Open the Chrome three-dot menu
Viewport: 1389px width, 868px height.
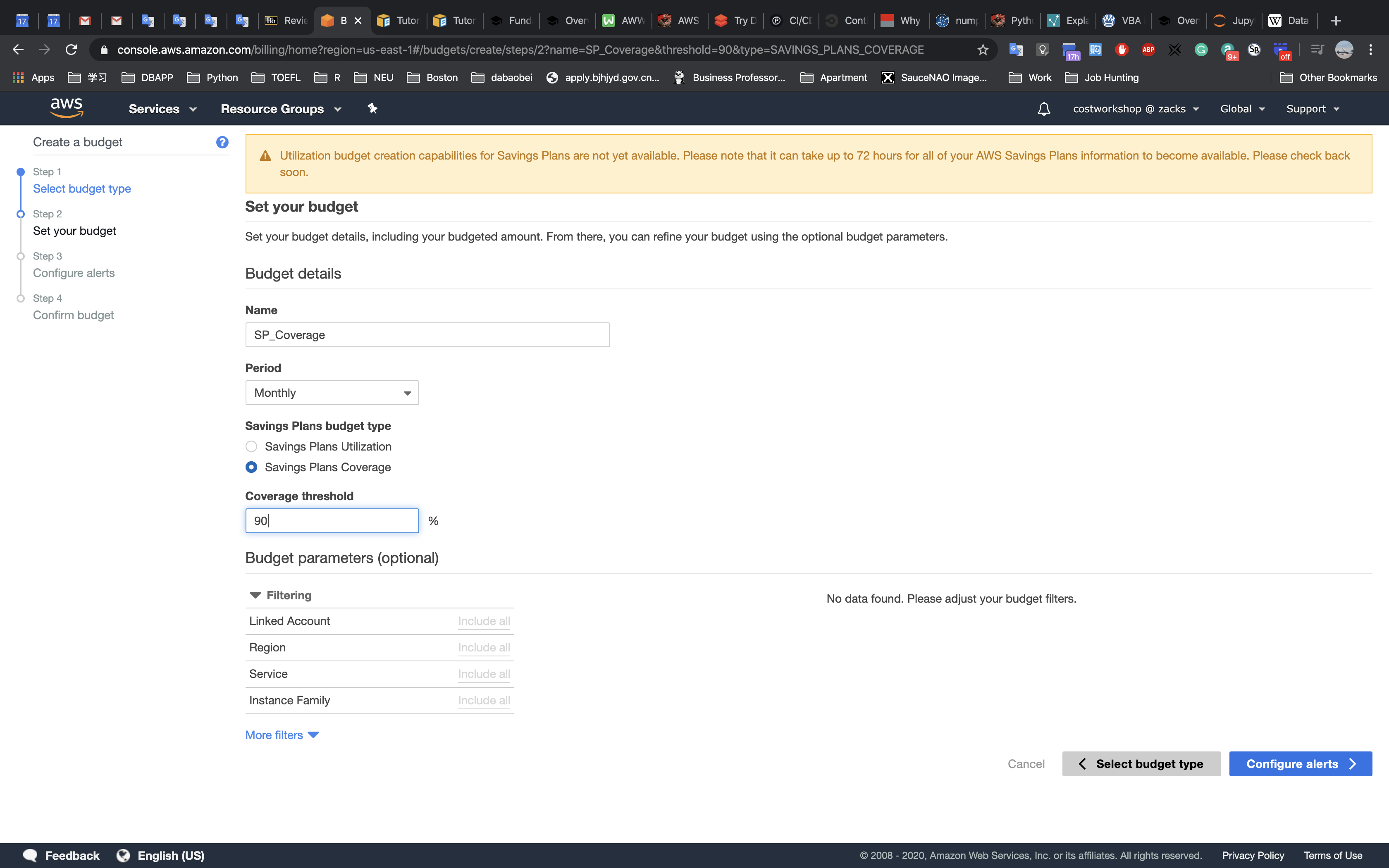coord(1371,50)
